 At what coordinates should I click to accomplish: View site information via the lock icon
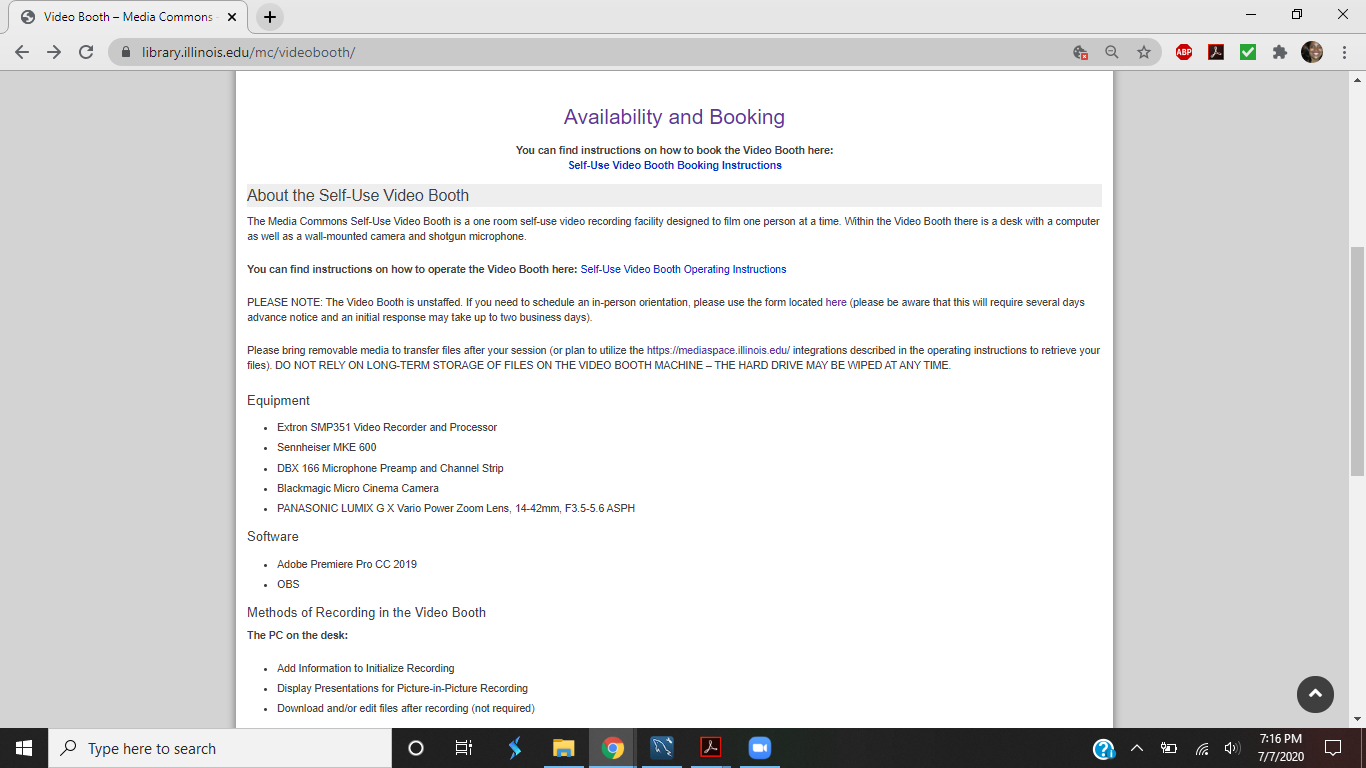click(126, 52)
